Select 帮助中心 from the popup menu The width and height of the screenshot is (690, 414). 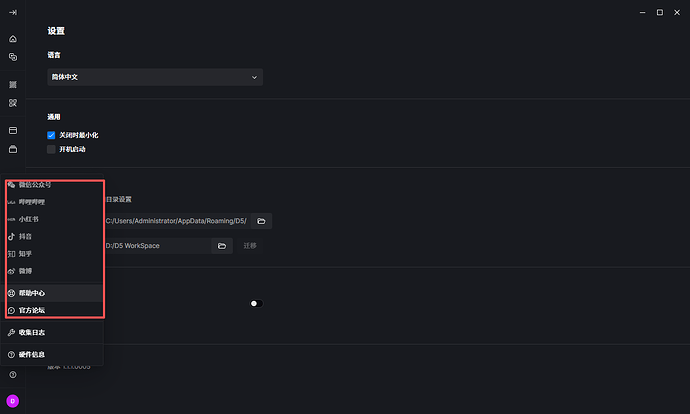tap(32, 293)
